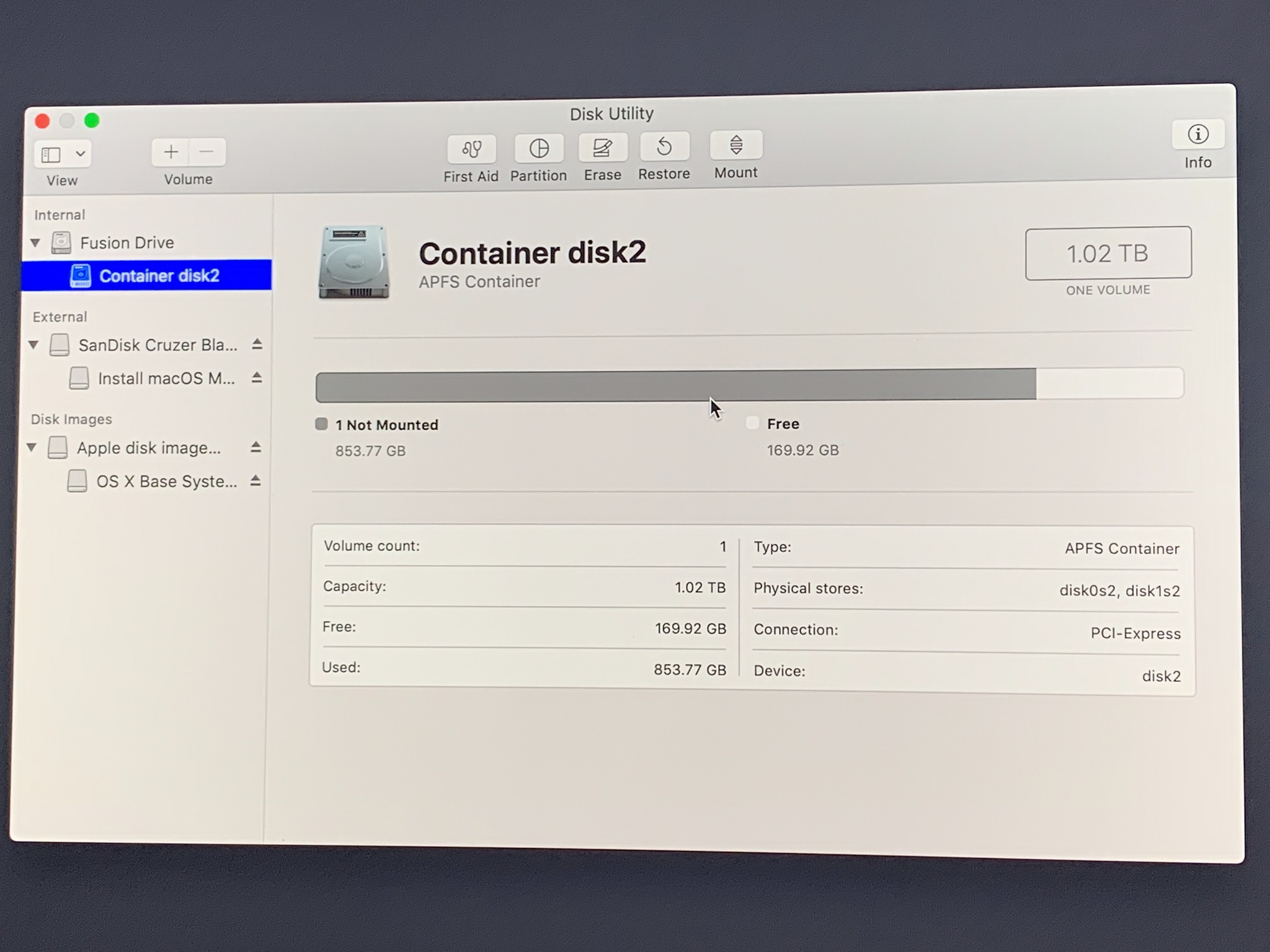This screenshot has width=1270, height=952.
Task: Eject the Apple disk image
Action: point(255,447)
